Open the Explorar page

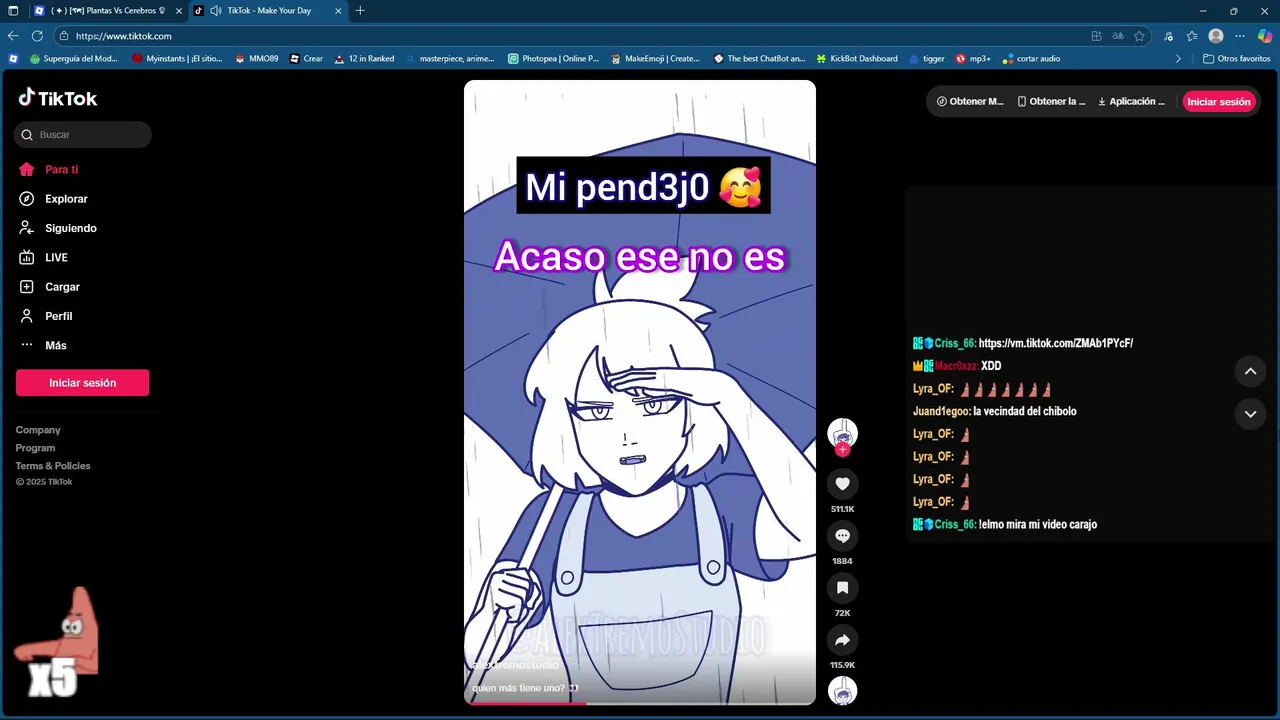click(54, 199)
